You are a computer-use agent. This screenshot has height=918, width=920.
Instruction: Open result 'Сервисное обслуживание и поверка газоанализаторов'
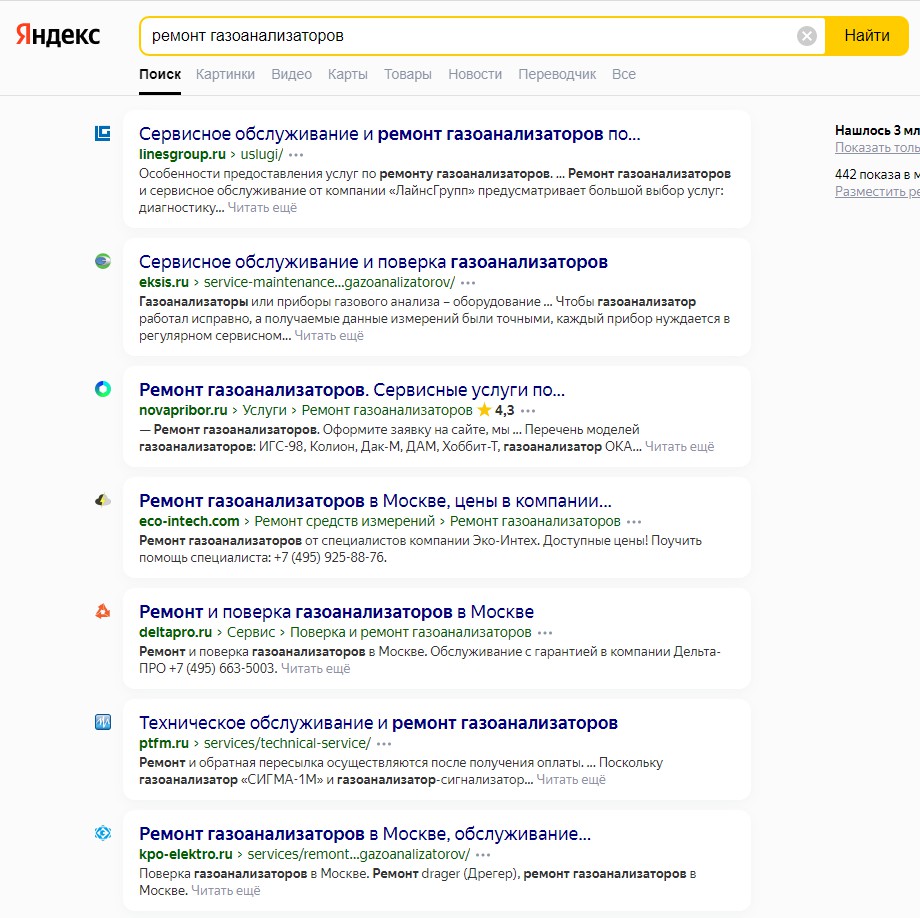(373, 262)
